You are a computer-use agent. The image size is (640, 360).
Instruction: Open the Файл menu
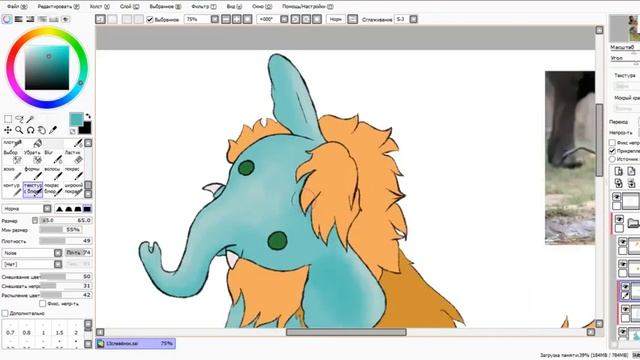pyautogui.click(x=17, y=7)
